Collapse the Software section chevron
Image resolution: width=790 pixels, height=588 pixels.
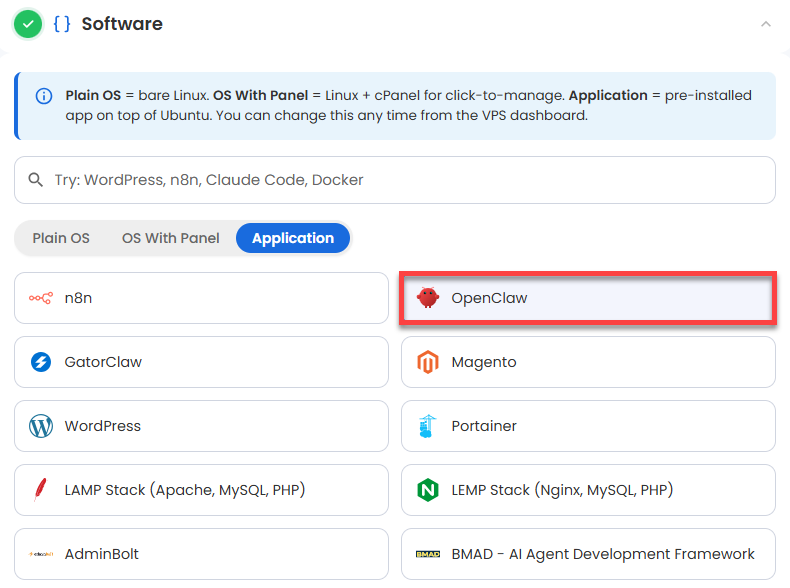click(x=766, y=24)
